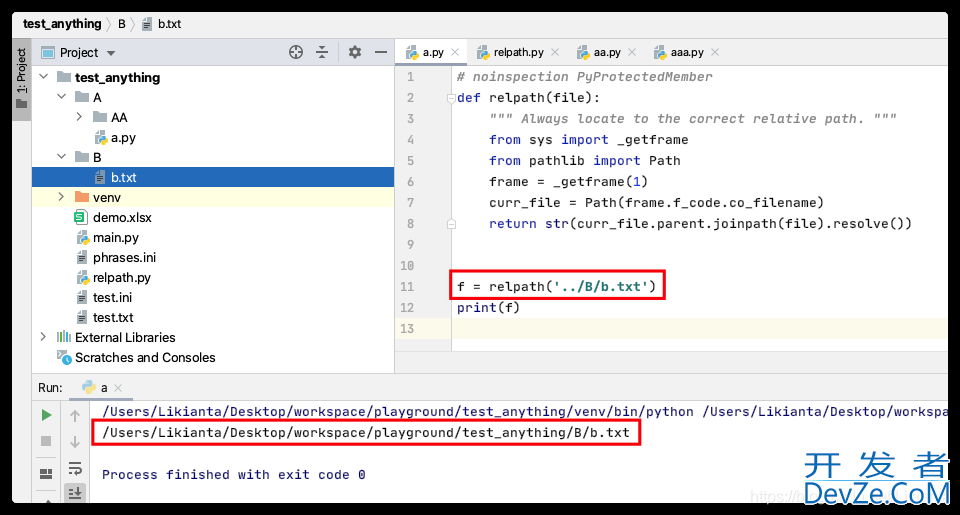This screenshot has width=960, height=515.
Task: Close the 'a' run tab
Action: point(118,388)
